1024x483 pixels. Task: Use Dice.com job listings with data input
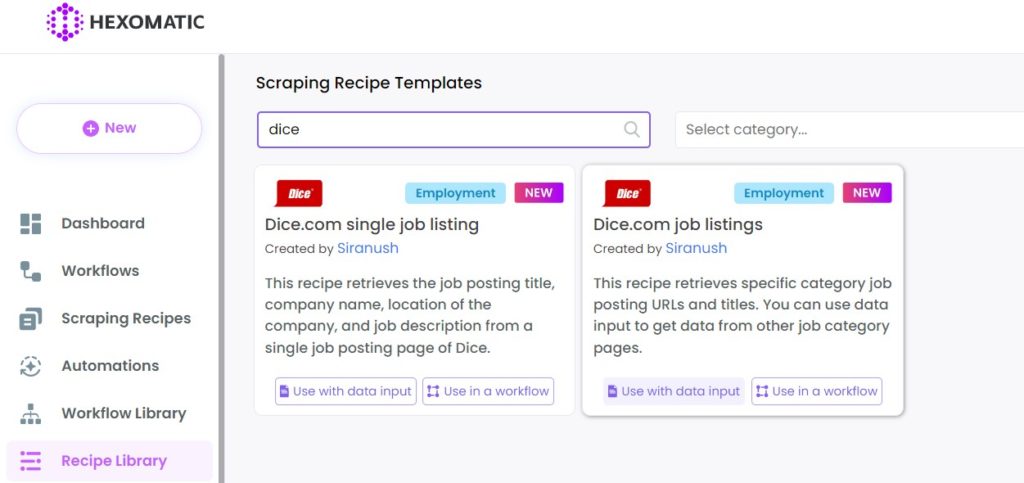click(x=674, y=391)
